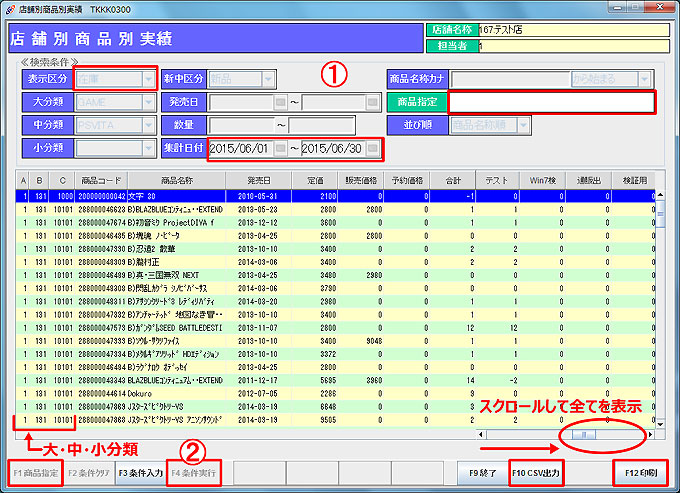
Task: Click the horizontal scrollbar thumb
Action: (585, 435)
